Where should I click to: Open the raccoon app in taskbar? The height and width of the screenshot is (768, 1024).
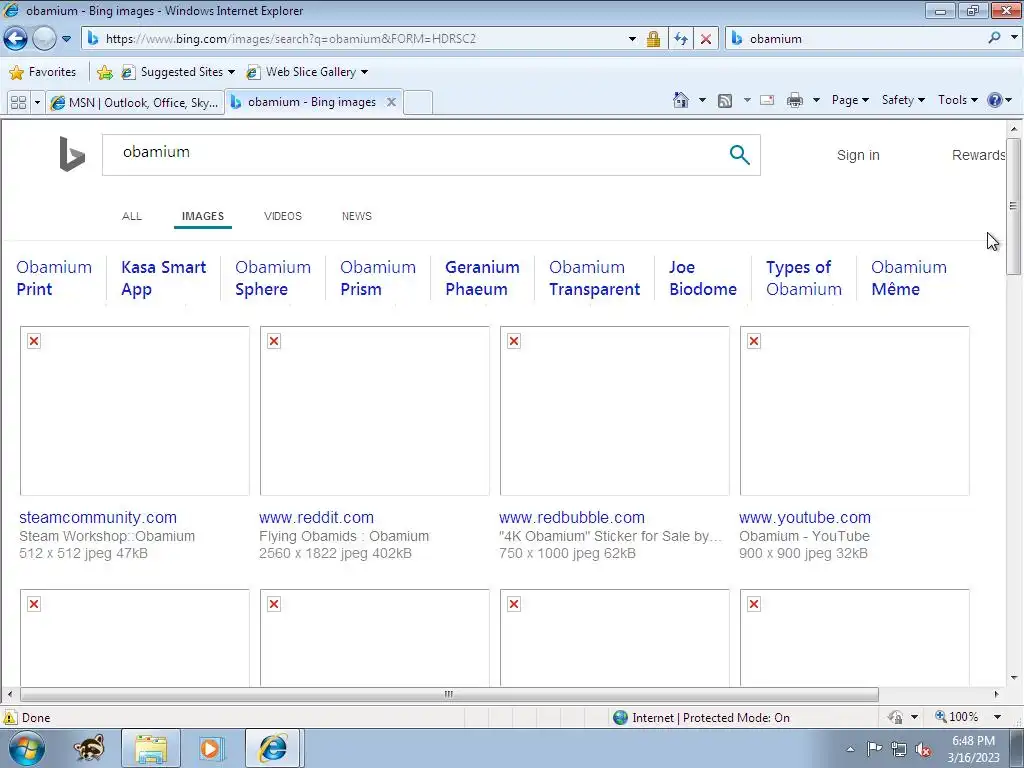click(x=89, y=748)
